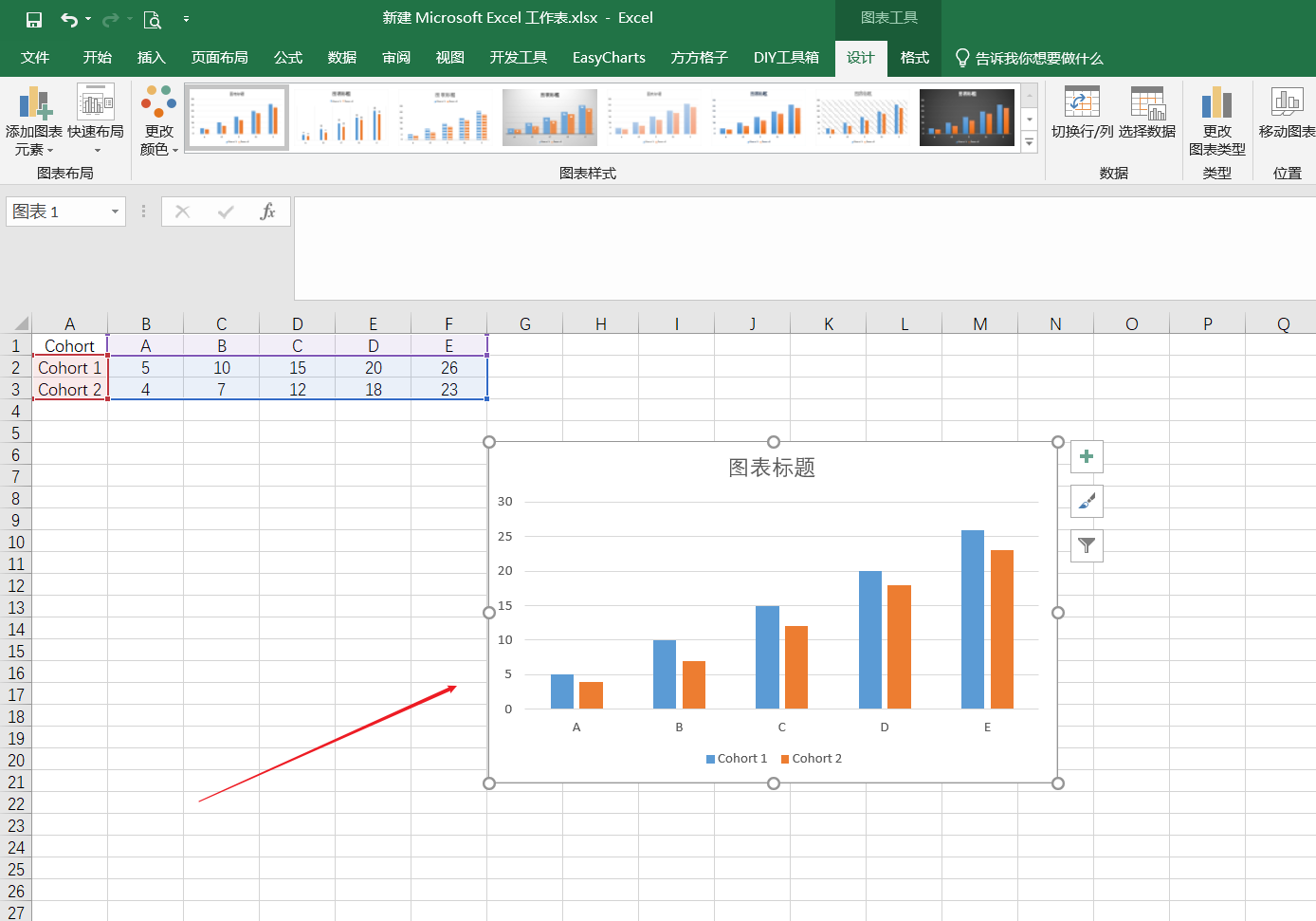Open the DIY工具箱 tab
The width and height of the screenshot is (1316, 921).
pos(786,58)
